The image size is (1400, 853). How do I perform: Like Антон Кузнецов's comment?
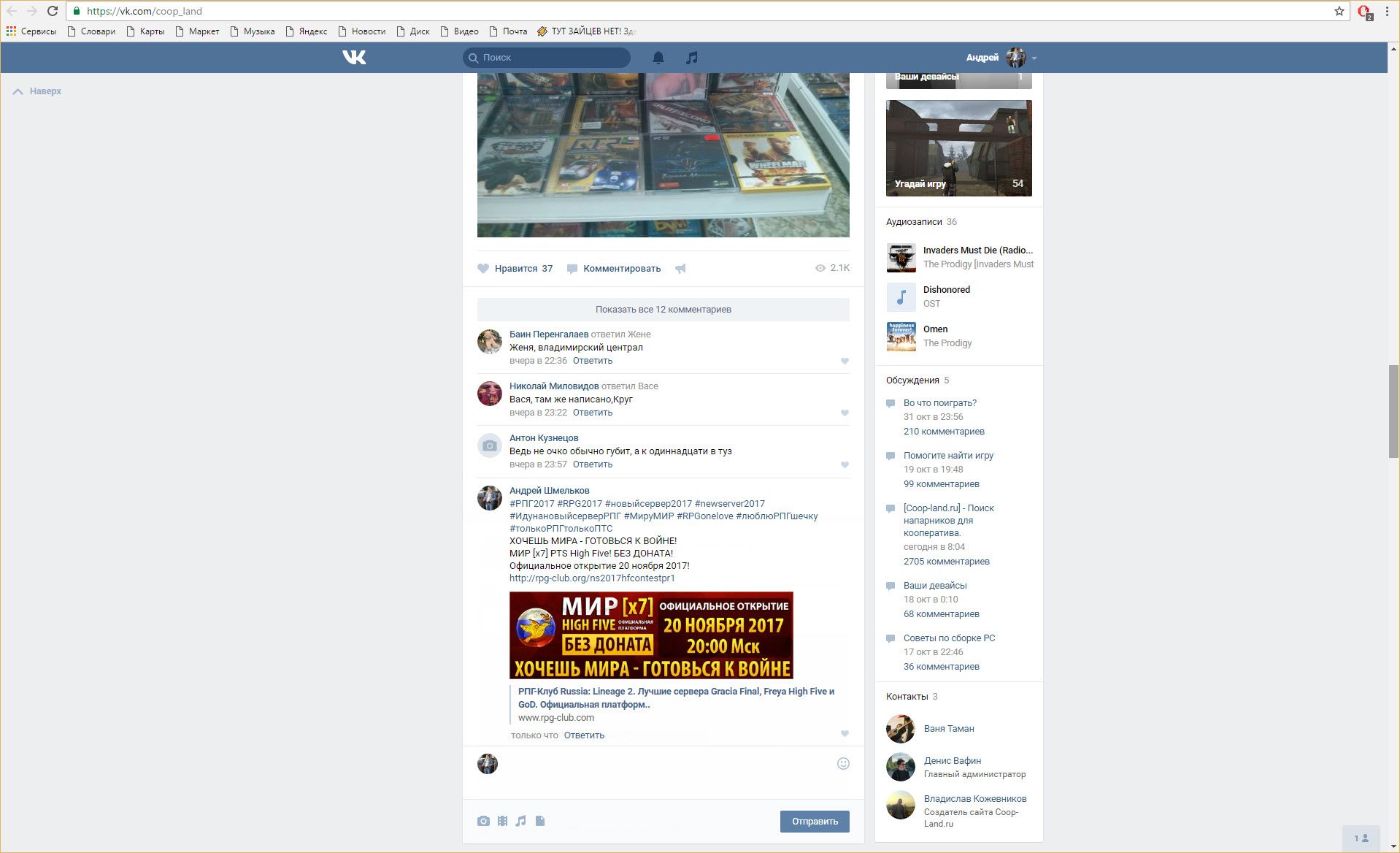tap(845, 464)
